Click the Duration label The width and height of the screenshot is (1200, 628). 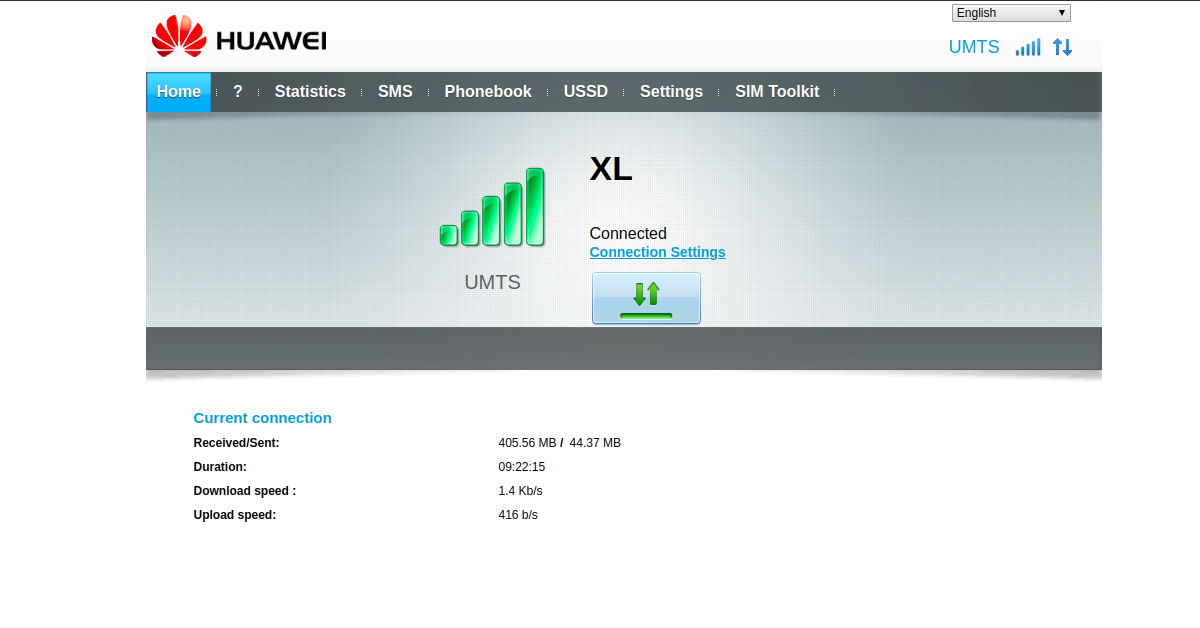220,467
